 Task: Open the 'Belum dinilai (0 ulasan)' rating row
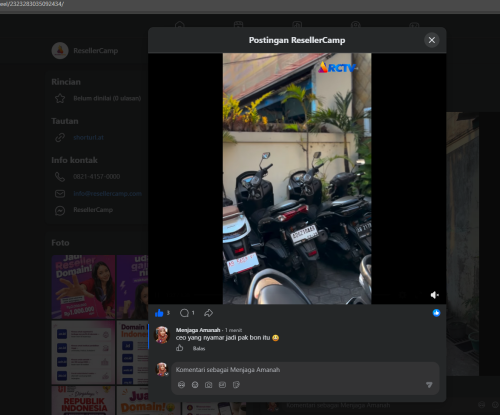pos(107,98)
